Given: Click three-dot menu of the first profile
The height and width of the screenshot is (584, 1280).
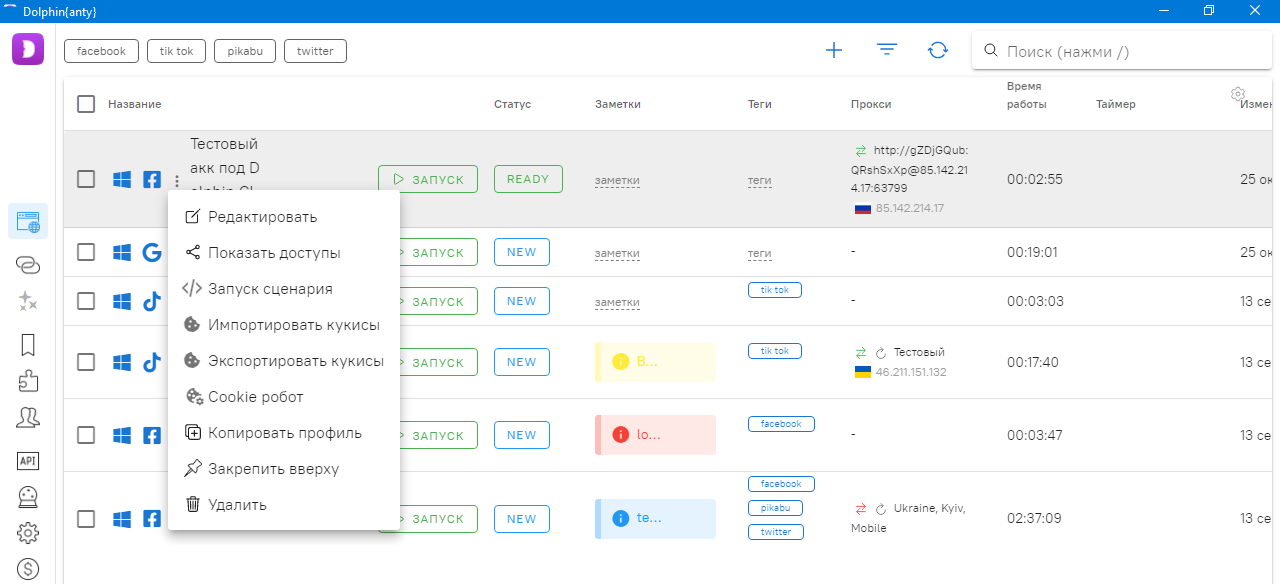Looking at the screenshot, I should click(176, 181).
